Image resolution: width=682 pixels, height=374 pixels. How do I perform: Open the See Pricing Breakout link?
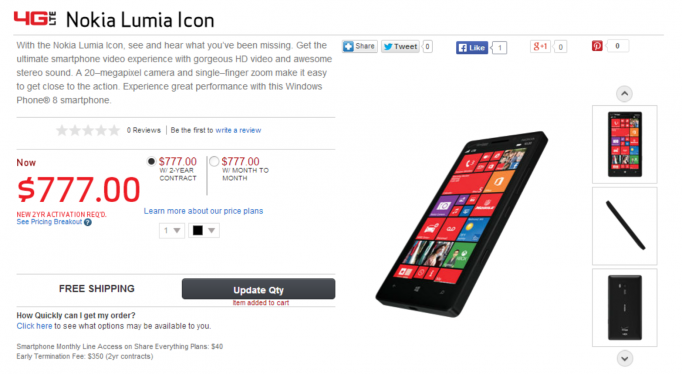(49, 222)
